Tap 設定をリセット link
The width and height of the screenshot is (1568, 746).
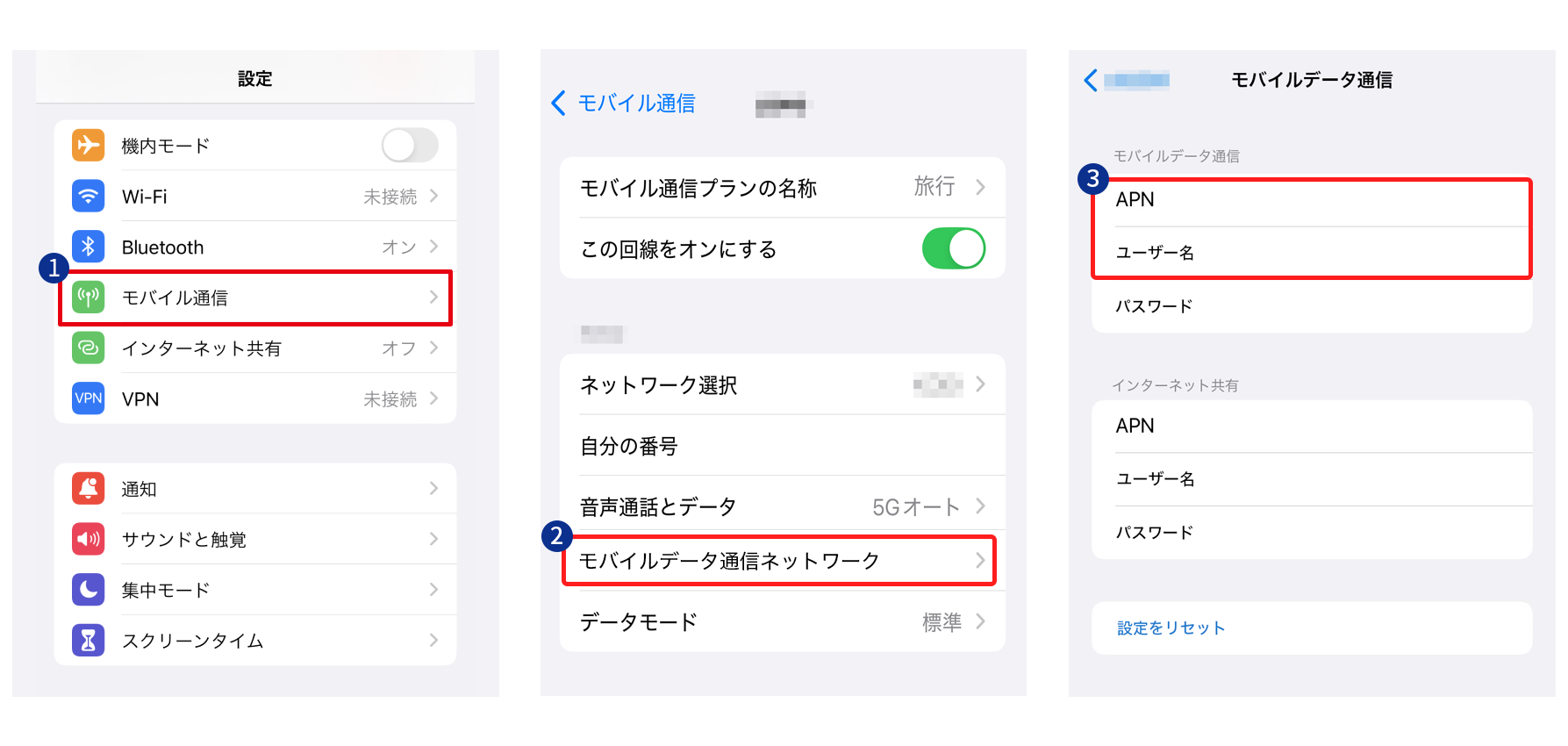click(x=1171, y=628)
